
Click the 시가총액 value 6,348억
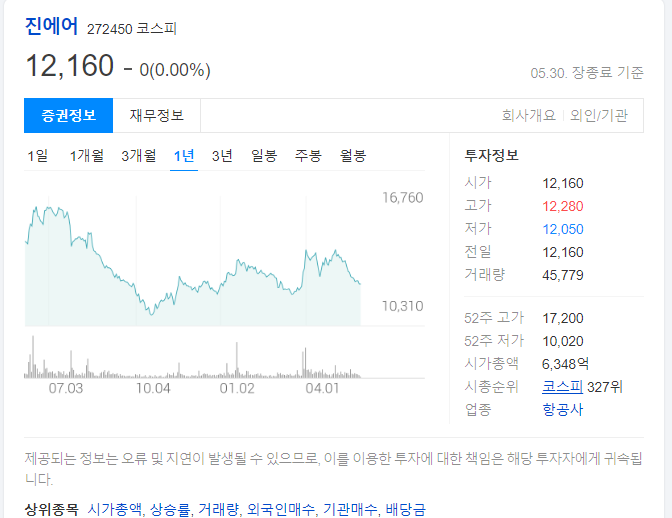tap(565, 364)
